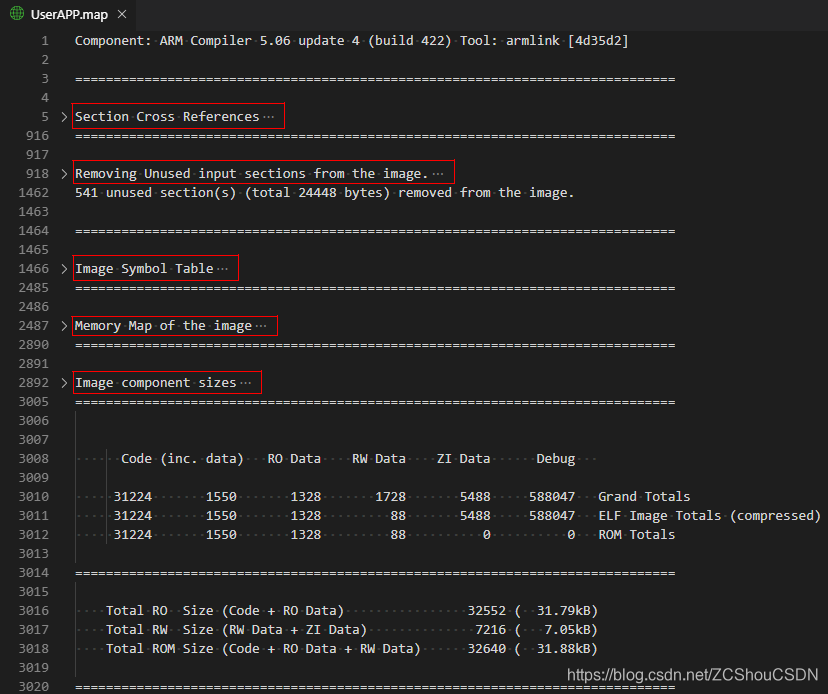The image size is (828, 694).
Task: Click the 'Code (inc. data)' column header
Action: tap(182, 459)
